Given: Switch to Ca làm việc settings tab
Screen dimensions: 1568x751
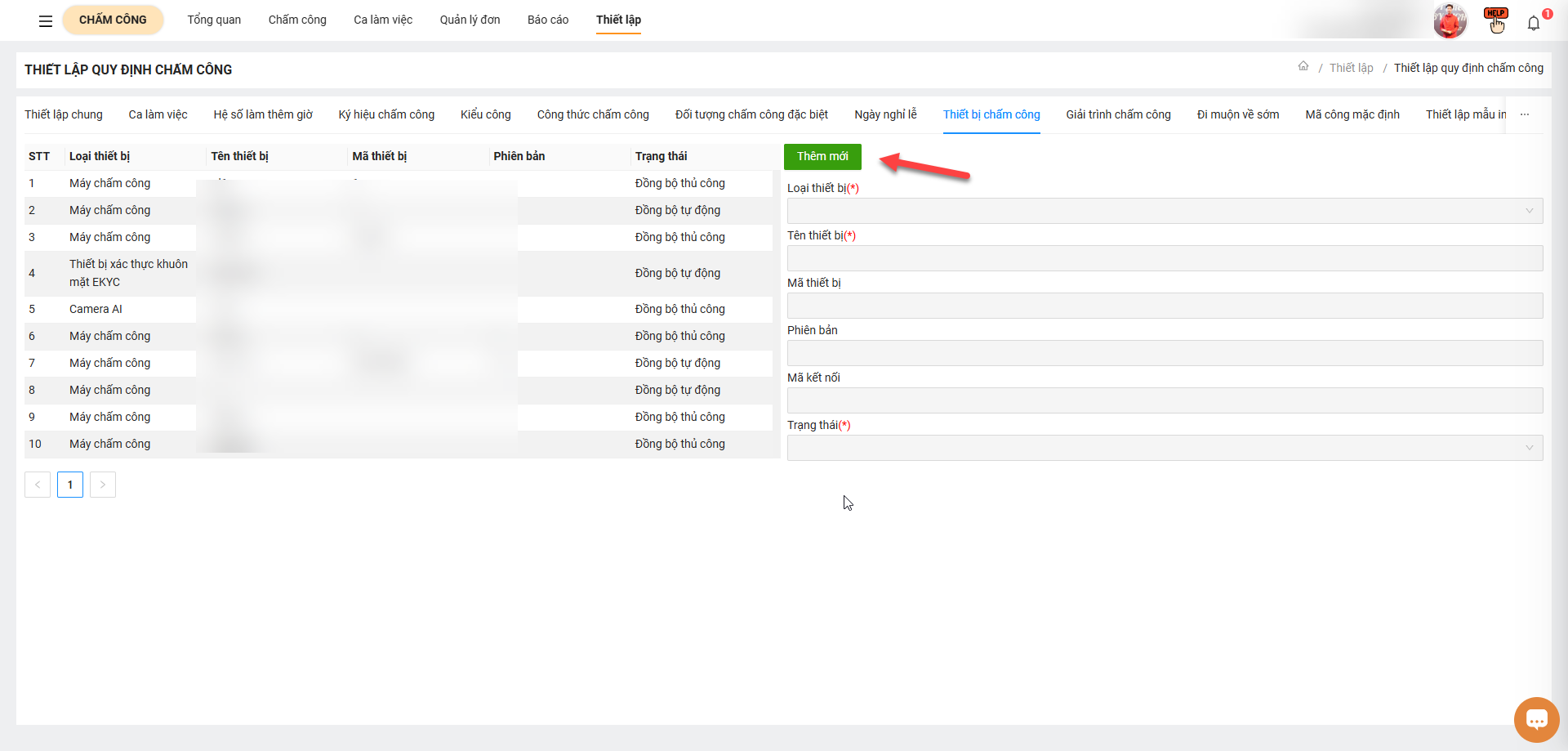Looking at the screenshot, I should point(158,115).
